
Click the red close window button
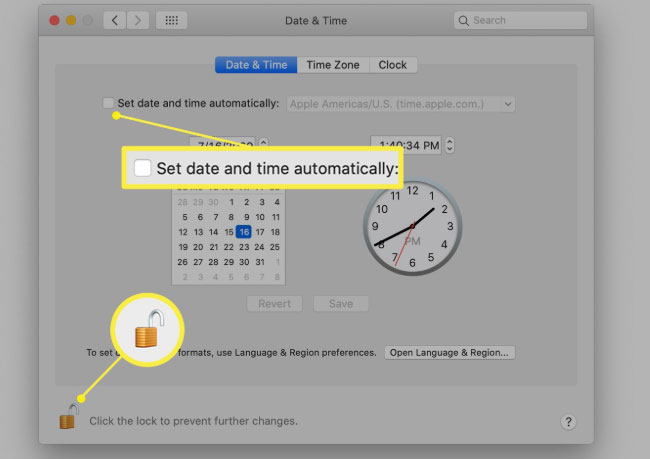pos(54,20)
